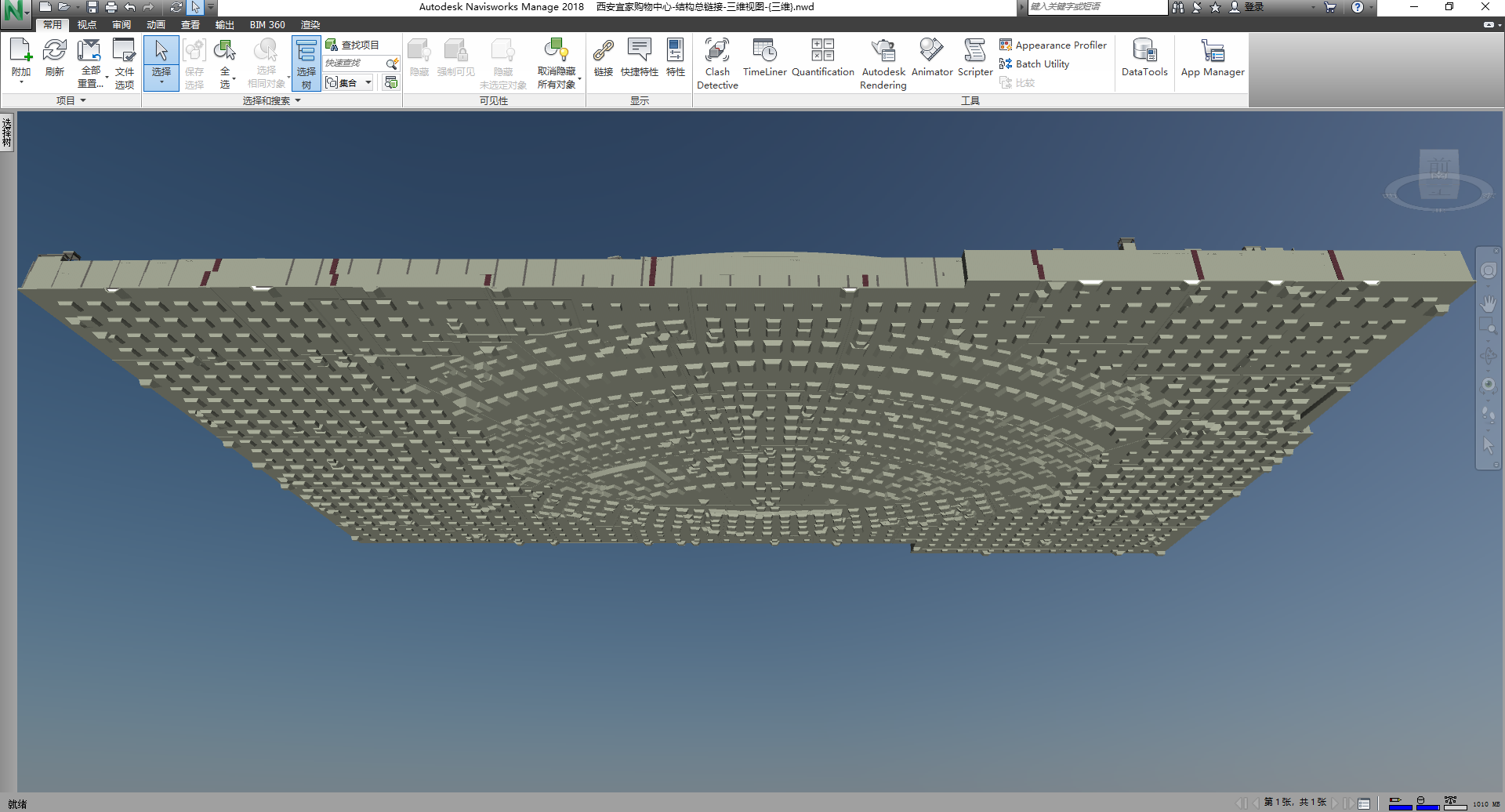Open the Quantification tool
The image size is (1505, 812).
pos(823,57)
